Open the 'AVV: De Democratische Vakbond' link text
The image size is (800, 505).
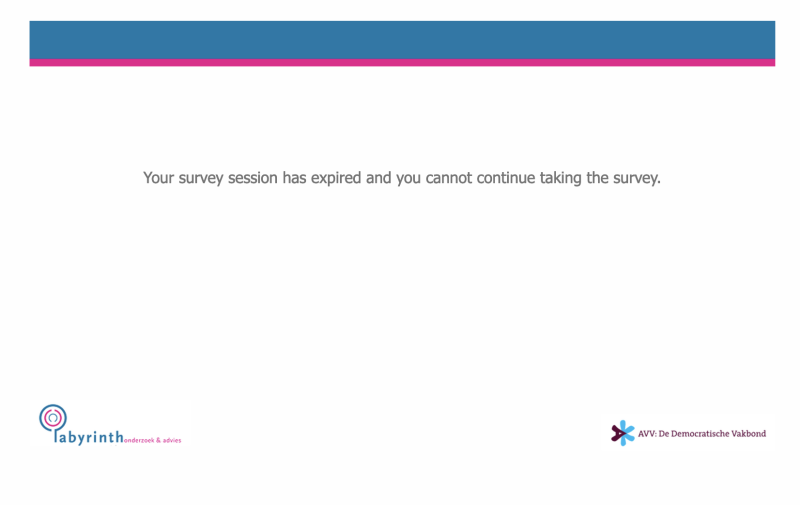click(x=702, y=434)
